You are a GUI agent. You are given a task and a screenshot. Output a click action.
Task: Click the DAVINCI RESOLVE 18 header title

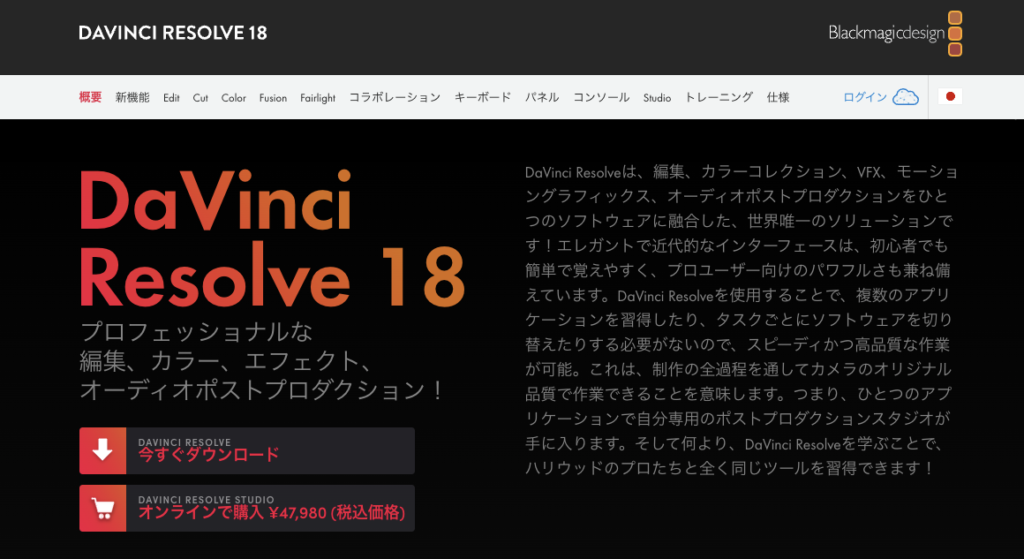[x=172, y=33]
